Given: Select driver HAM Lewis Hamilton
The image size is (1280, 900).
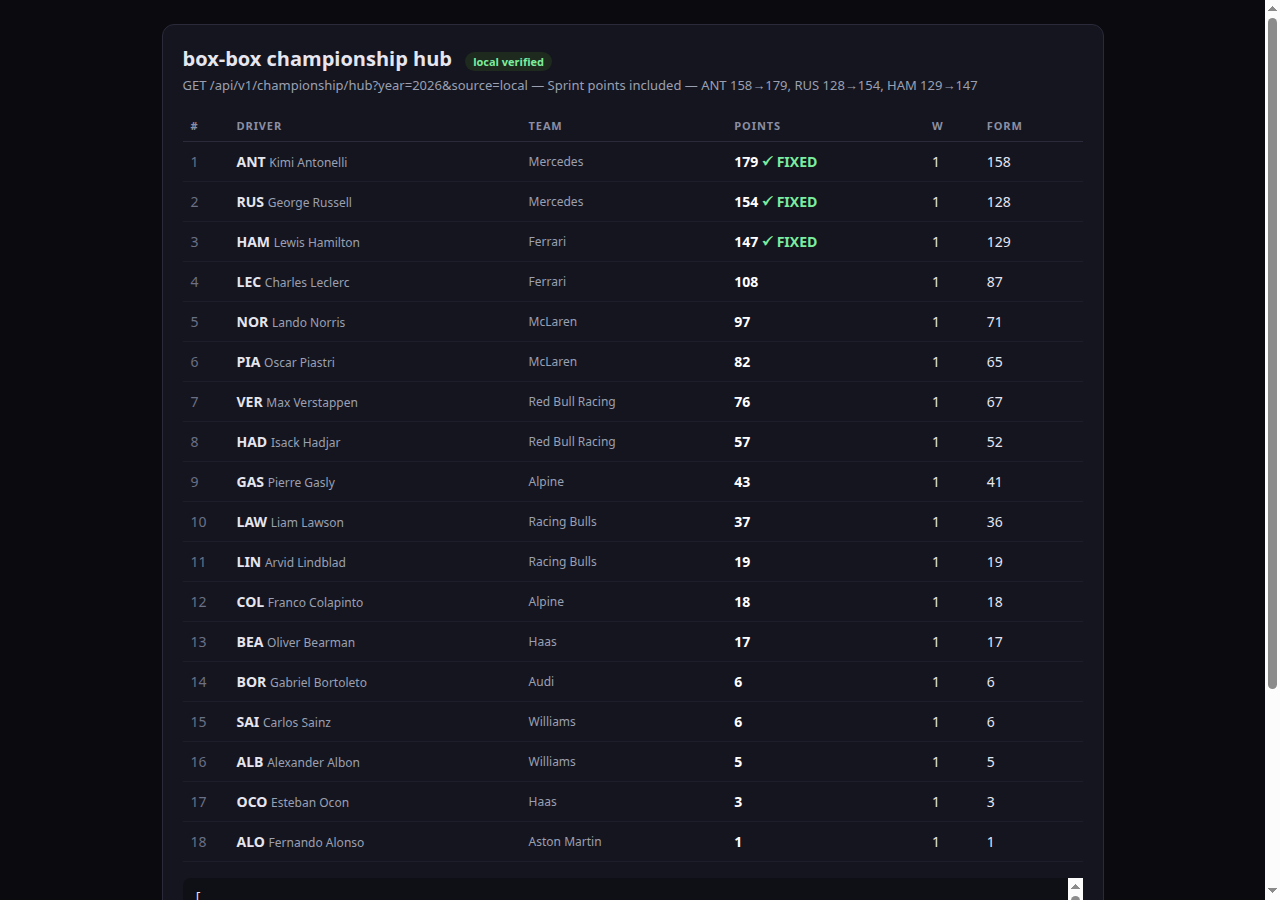Looking at the screenshot, I should tap(298, 242).
